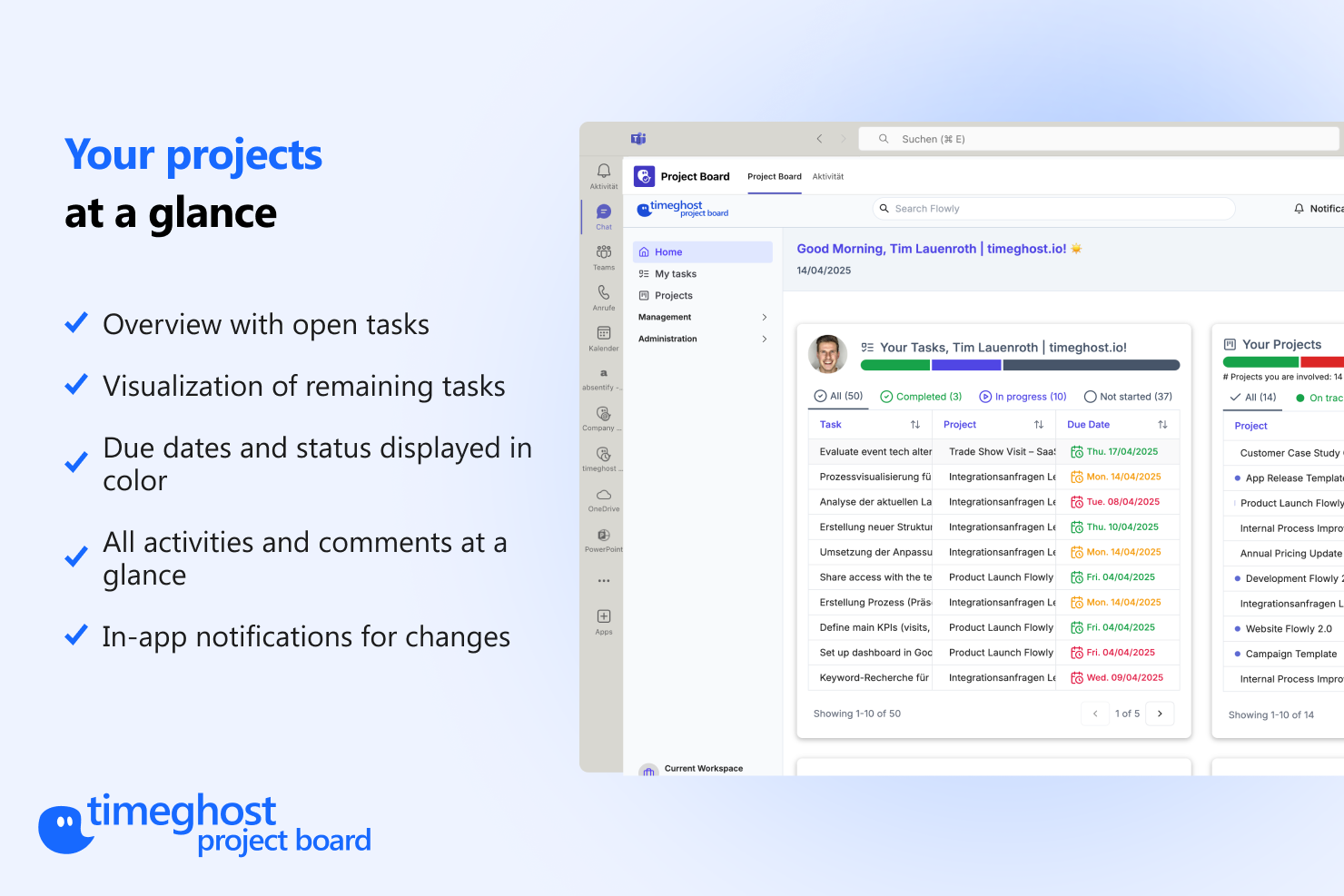The height and width of the screenshot is (896, 1344).
Task: Go to previous tasks page
Action: click(1095, 714)
